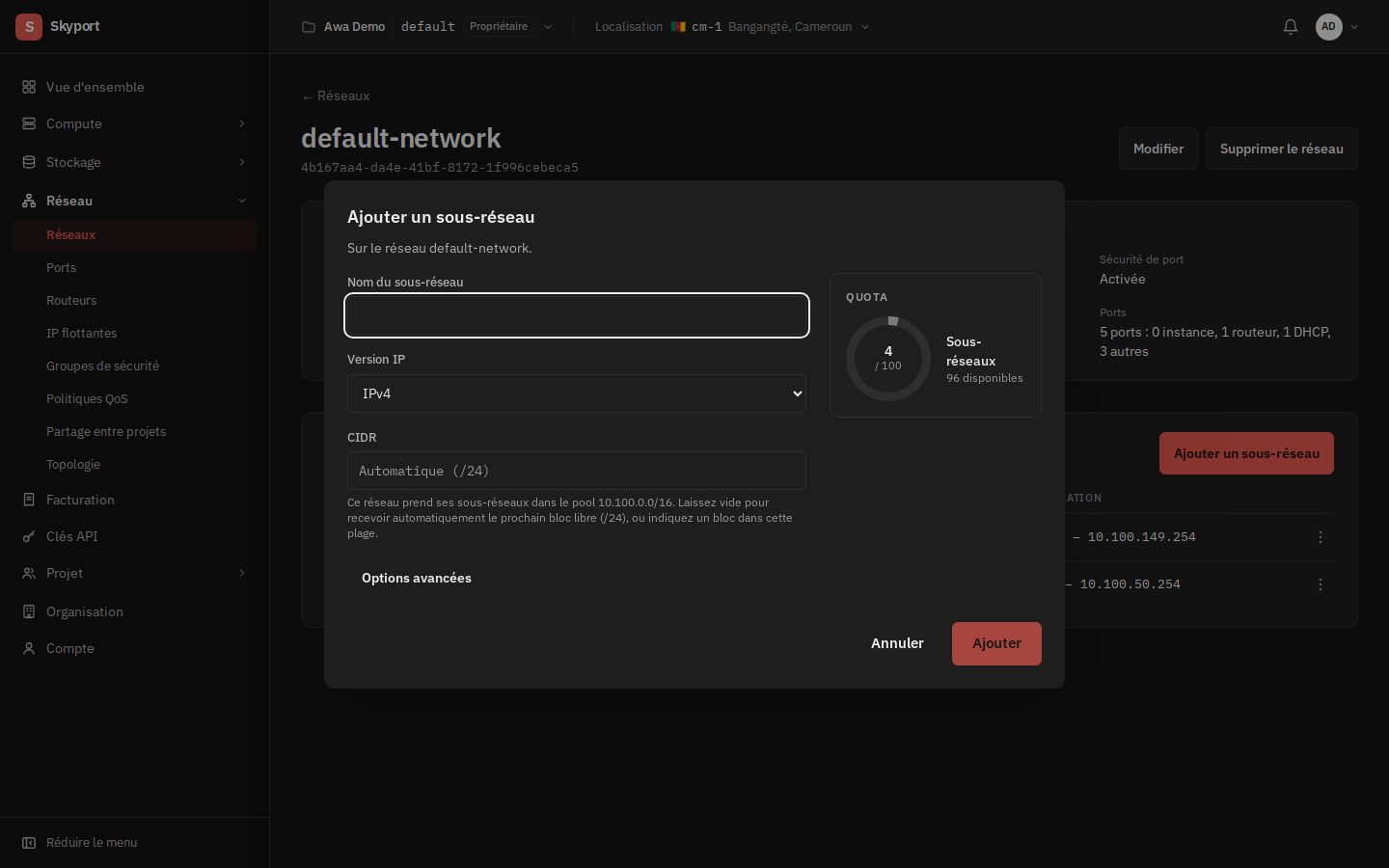Expand the Projet menu chevron
The width and height of the screenshot is (1389, 868).
click(242, 573)
